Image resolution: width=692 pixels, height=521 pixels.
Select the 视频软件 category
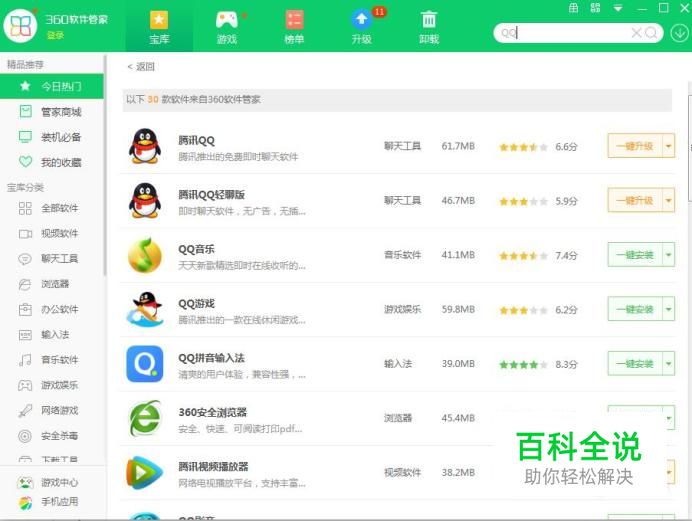pyautogui.click(x=52, y=233)
